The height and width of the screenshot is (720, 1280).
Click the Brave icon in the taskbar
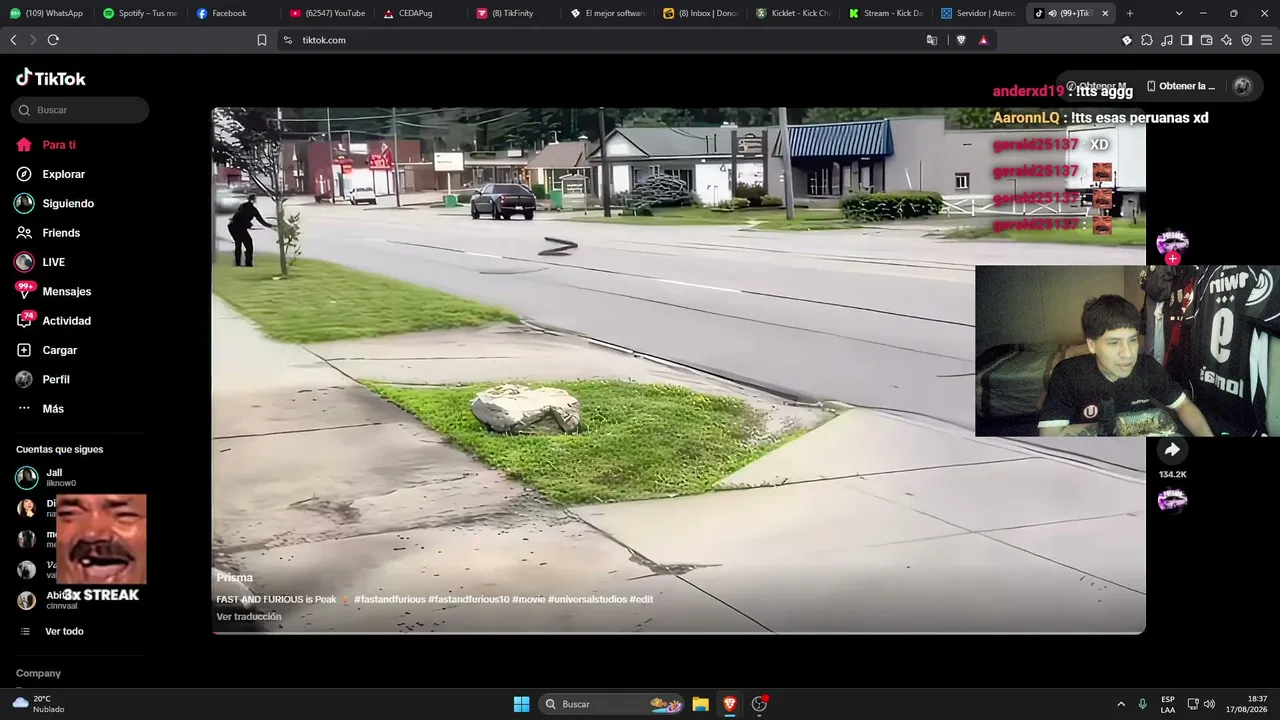pyautogui.click(x=730, y=704)
